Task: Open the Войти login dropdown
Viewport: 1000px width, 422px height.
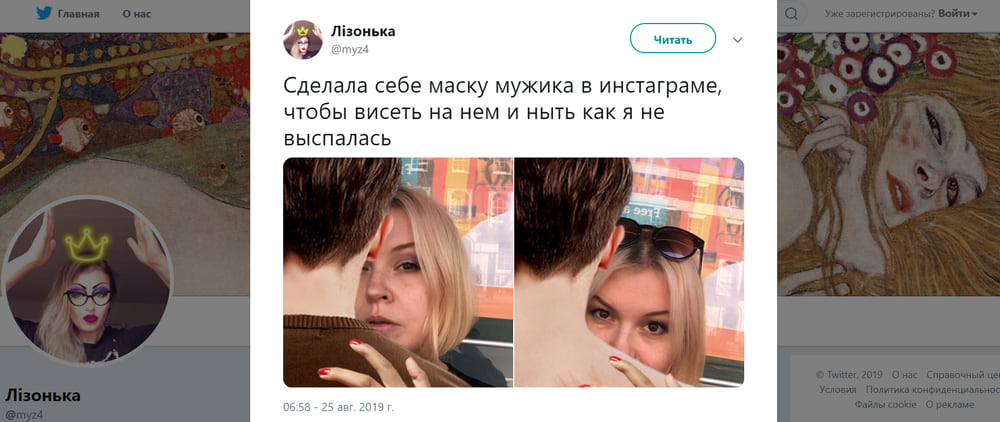Action: click(958, 13)
